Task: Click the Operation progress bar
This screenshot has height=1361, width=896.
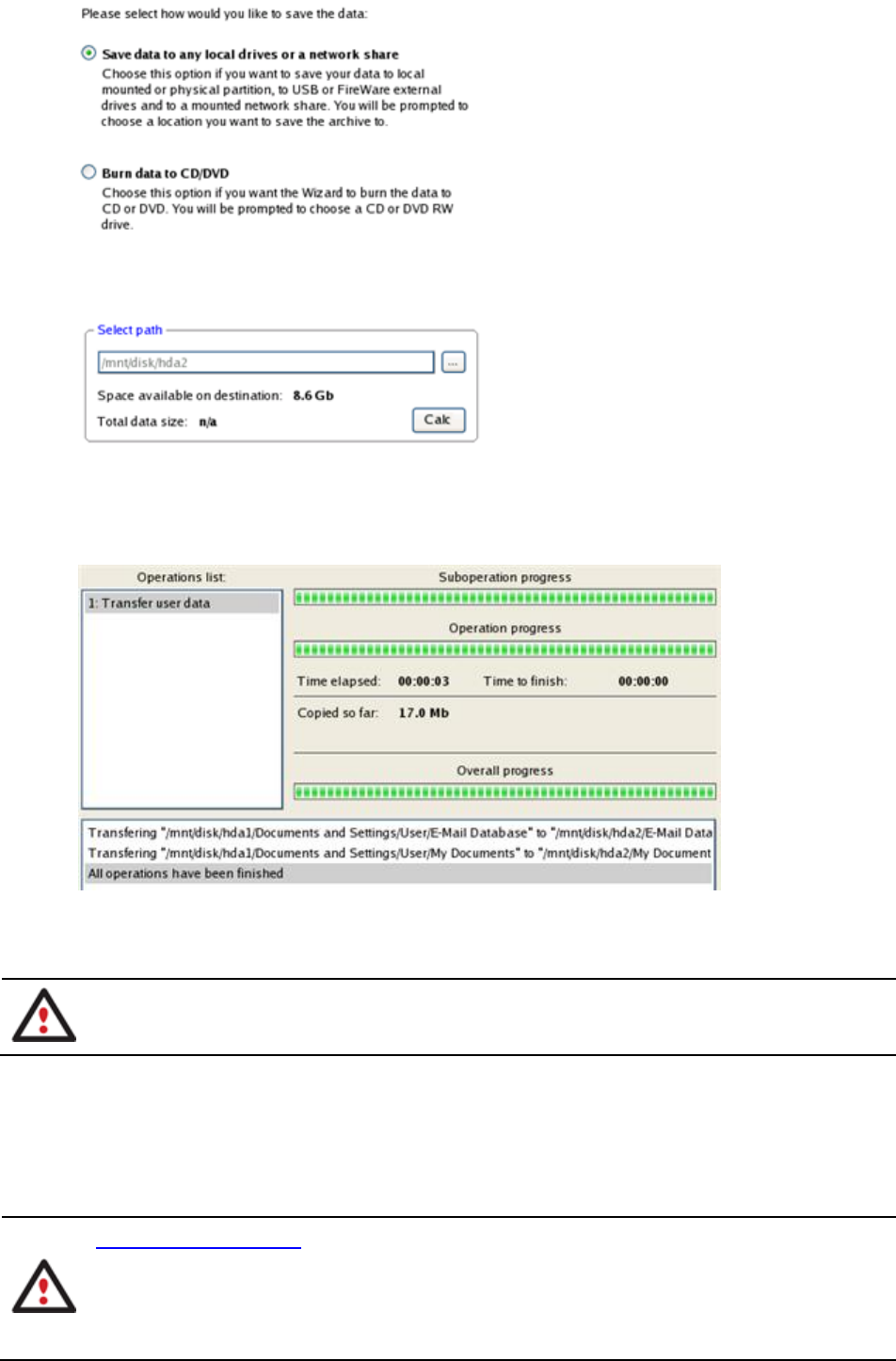Action: pos(504,649)
